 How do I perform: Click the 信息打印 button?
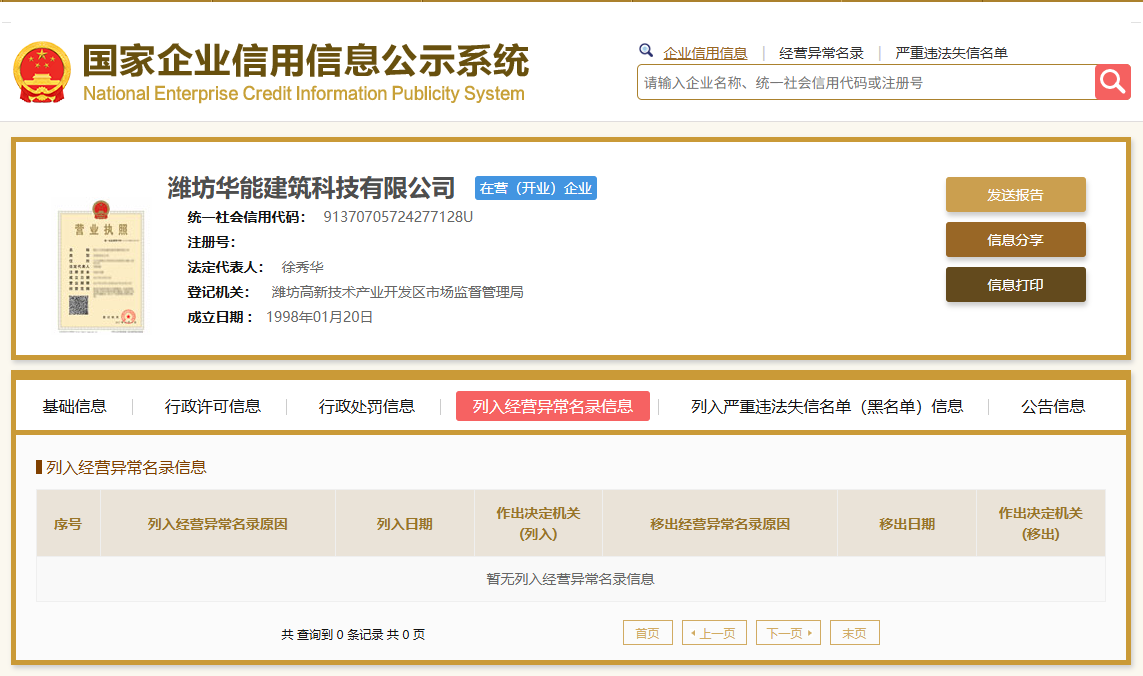tap(1015, 284)
